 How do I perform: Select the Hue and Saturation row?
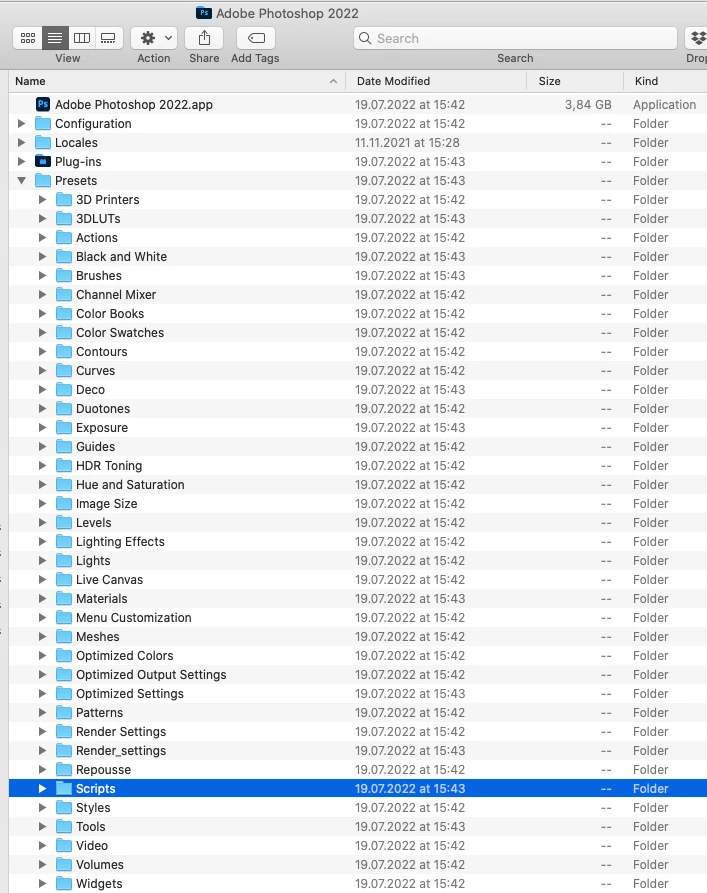358,485
